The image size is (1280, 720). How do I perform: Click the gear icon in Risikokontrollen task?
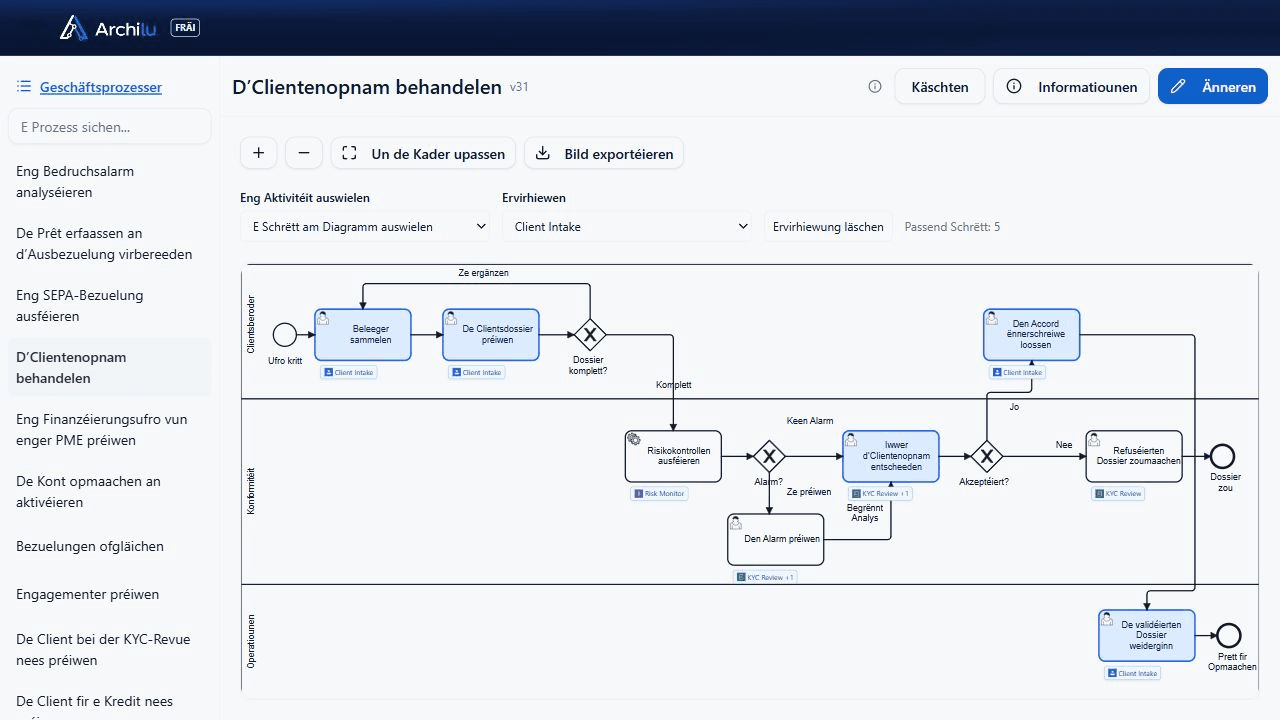coord(633,439)
